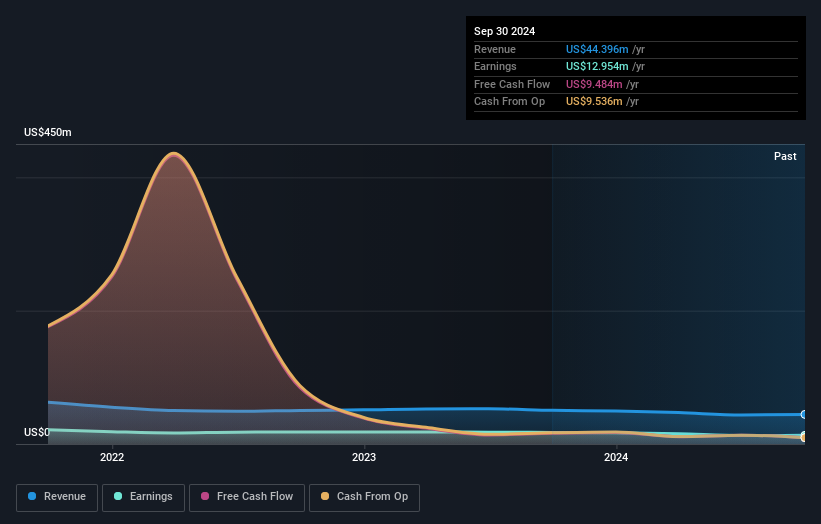Click the orange Cash From Op legend dot
This screenshot has width=821, height=524.
pyautogui.click(x=325, y=496)
